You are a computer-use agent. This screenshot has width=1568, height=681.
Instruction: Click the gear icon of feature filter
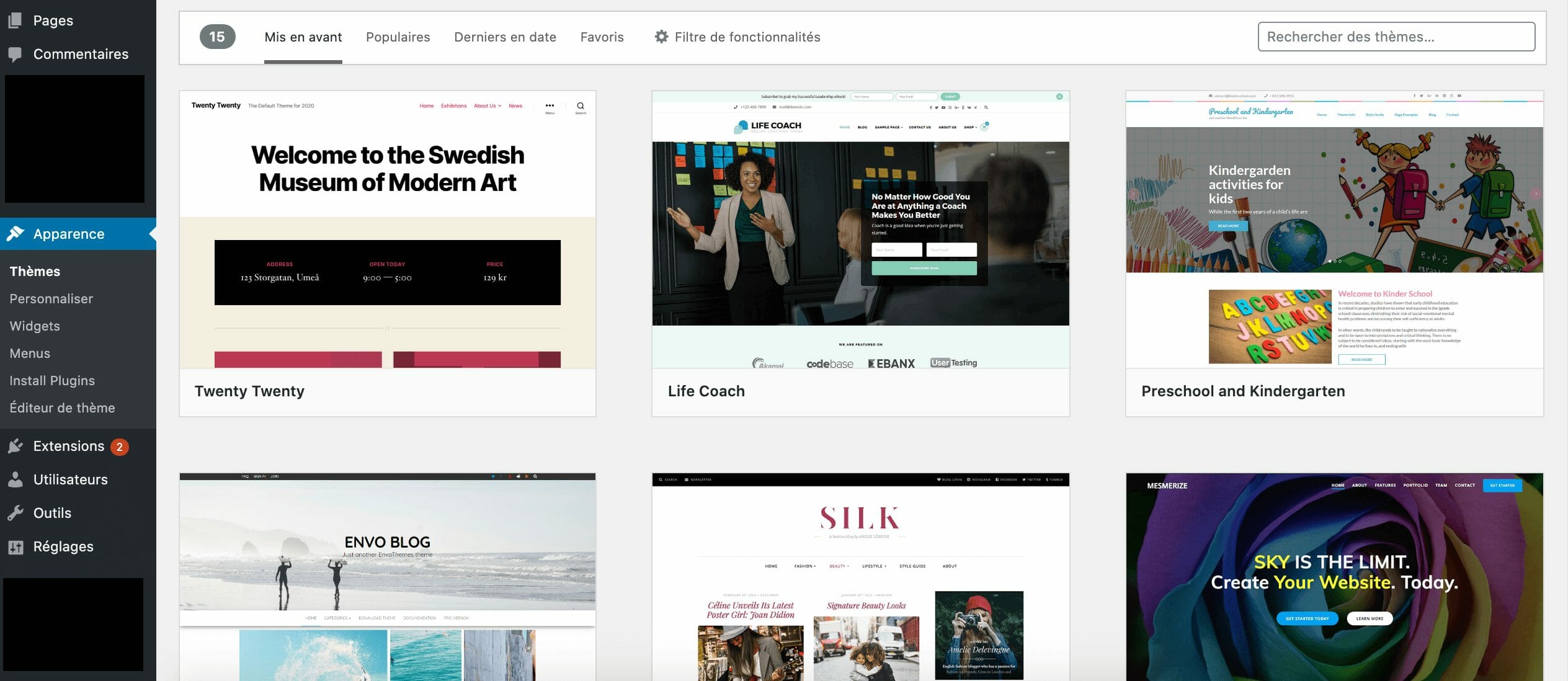coord(661,37)
